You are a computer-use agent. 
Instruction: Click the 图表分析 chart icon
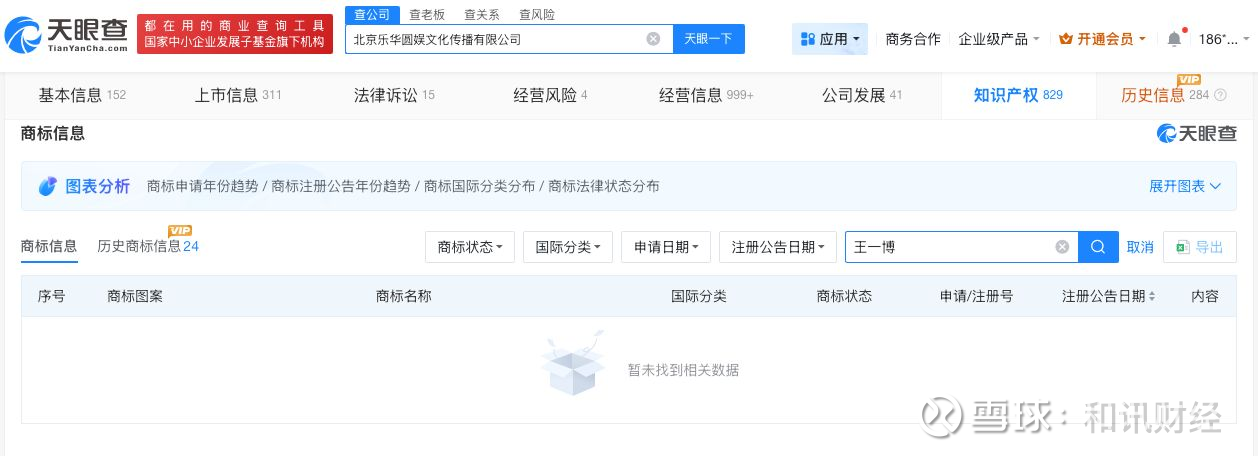[47, 186]
